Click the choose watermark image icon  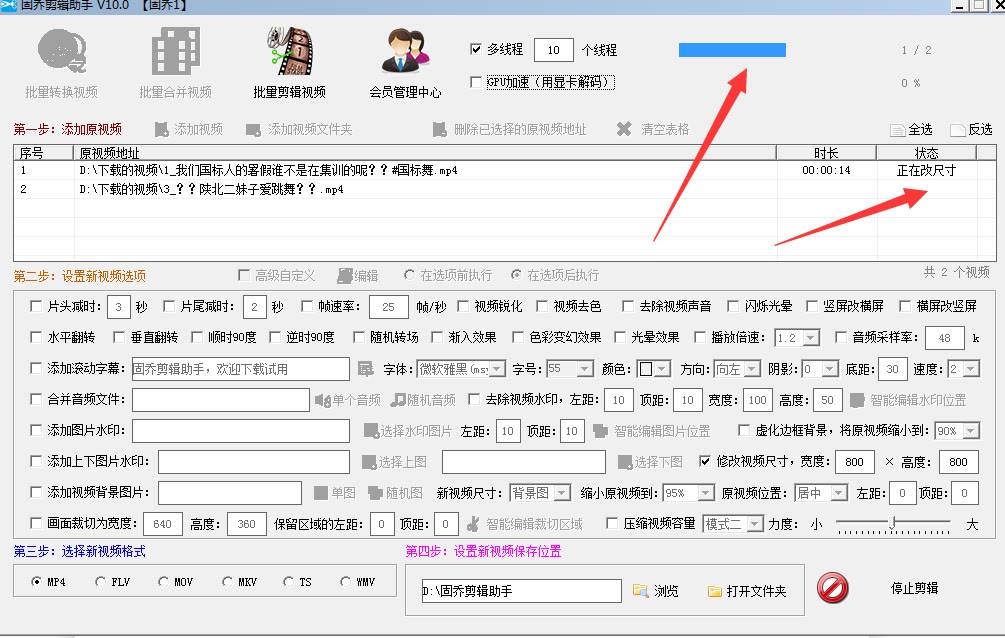pyautogui.click(x=370, y=430)
